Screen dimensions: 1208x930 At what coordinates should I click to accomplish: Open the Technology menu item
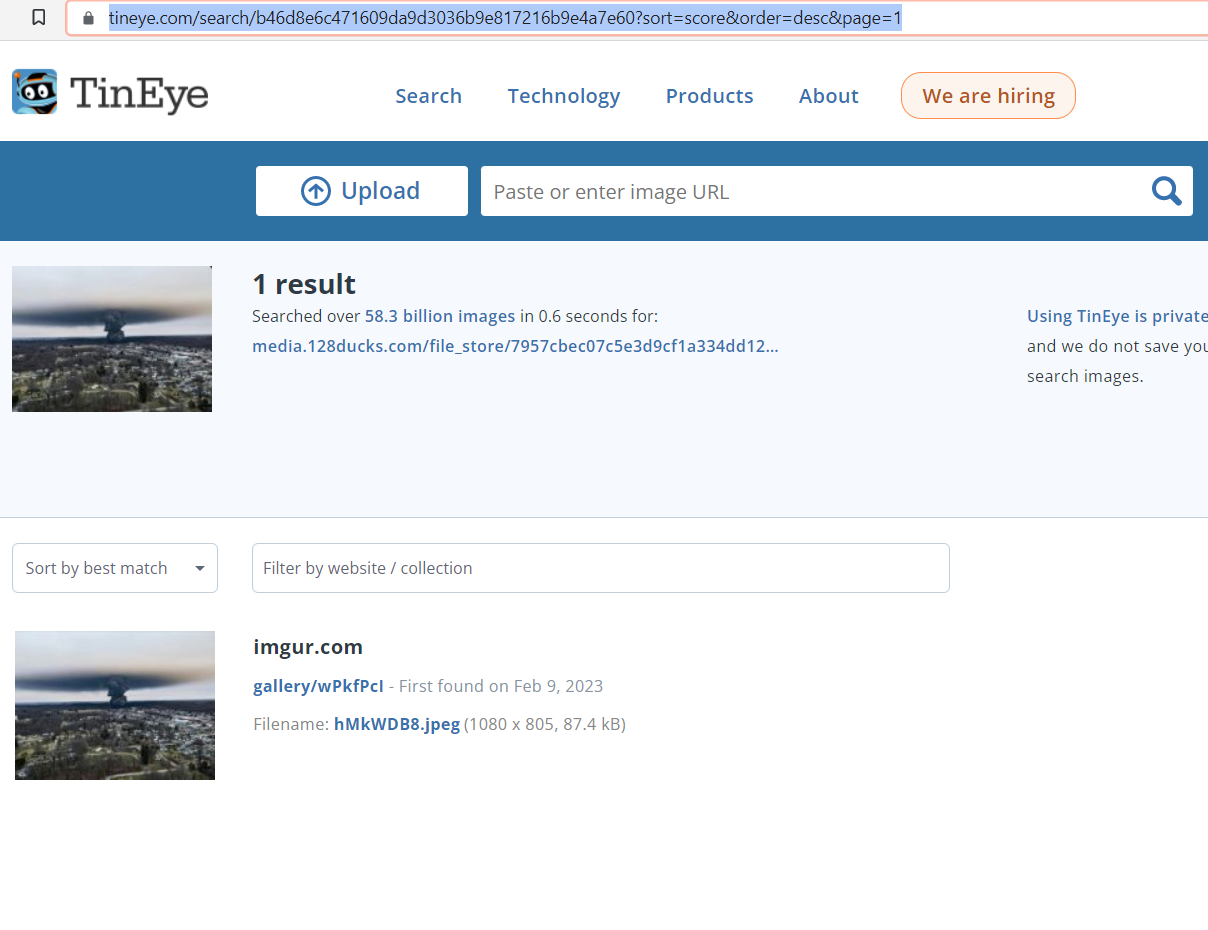tap(564, 96)
